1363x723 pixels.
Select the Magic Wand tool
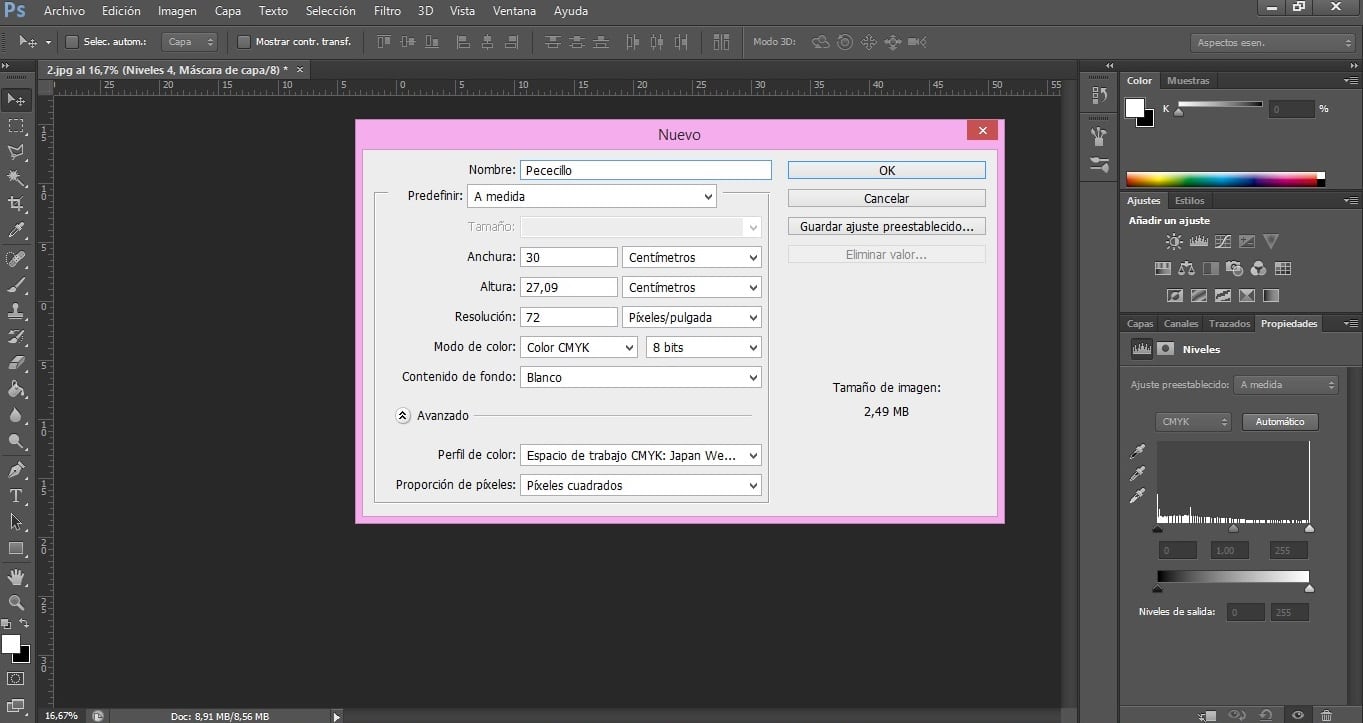coord(16,178)
